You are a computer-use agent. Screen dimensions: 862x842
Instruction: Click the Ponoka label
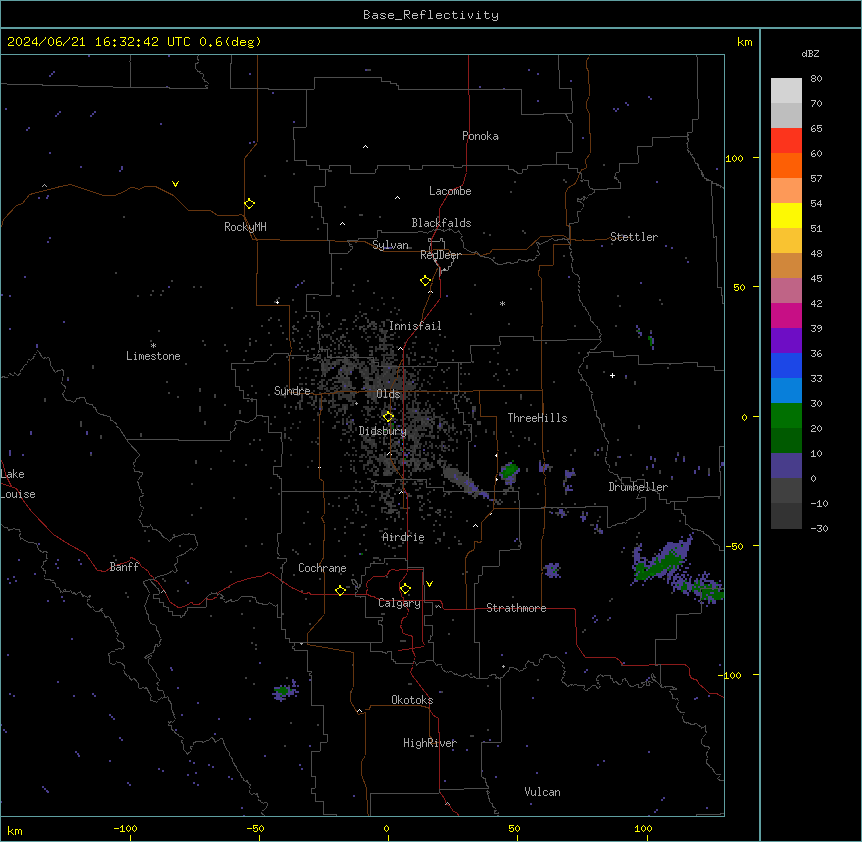point(480,136)
